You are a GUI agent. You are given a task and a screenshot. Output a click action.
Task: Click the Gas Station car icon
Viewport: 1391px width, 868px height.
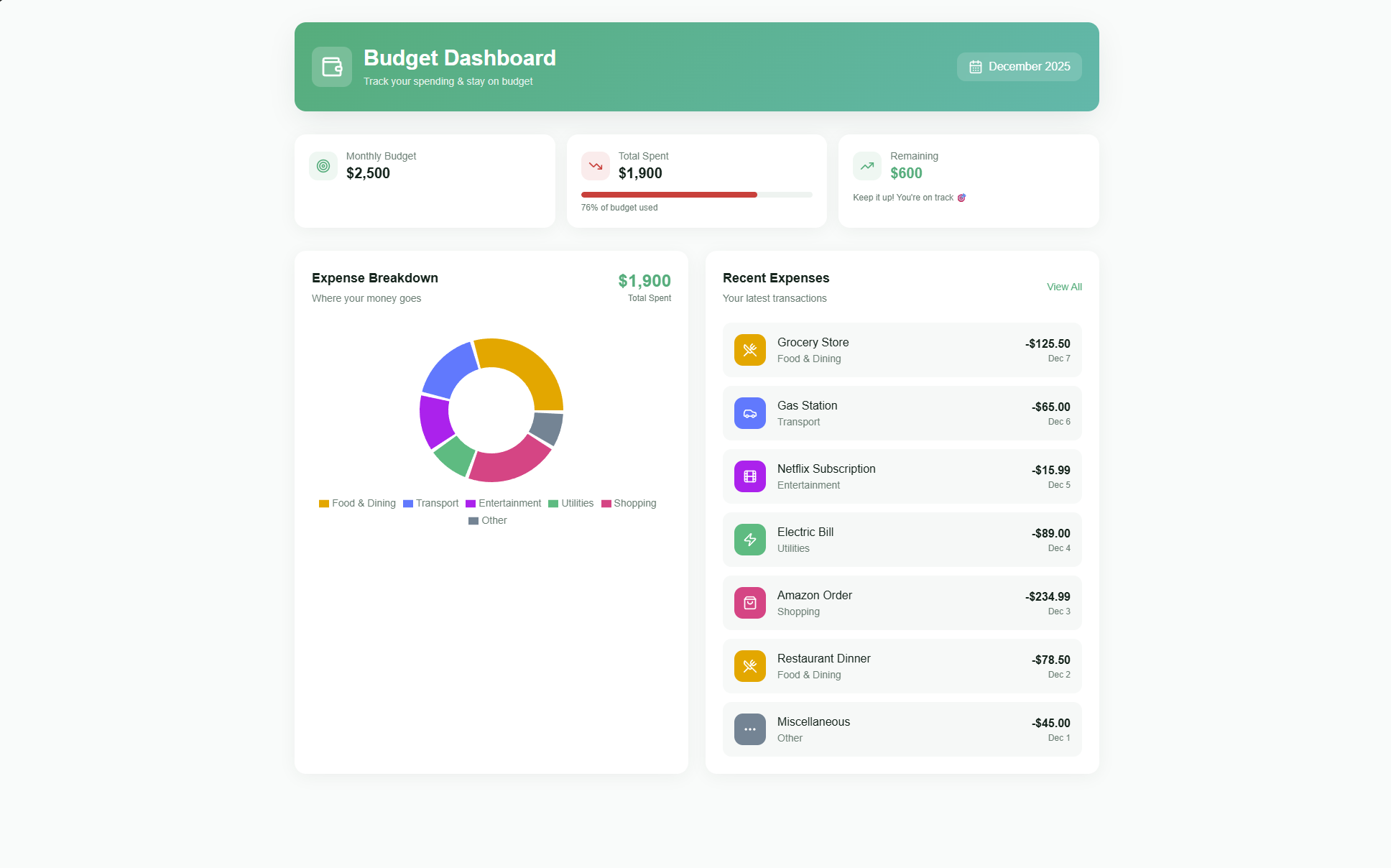click(749, 413)
